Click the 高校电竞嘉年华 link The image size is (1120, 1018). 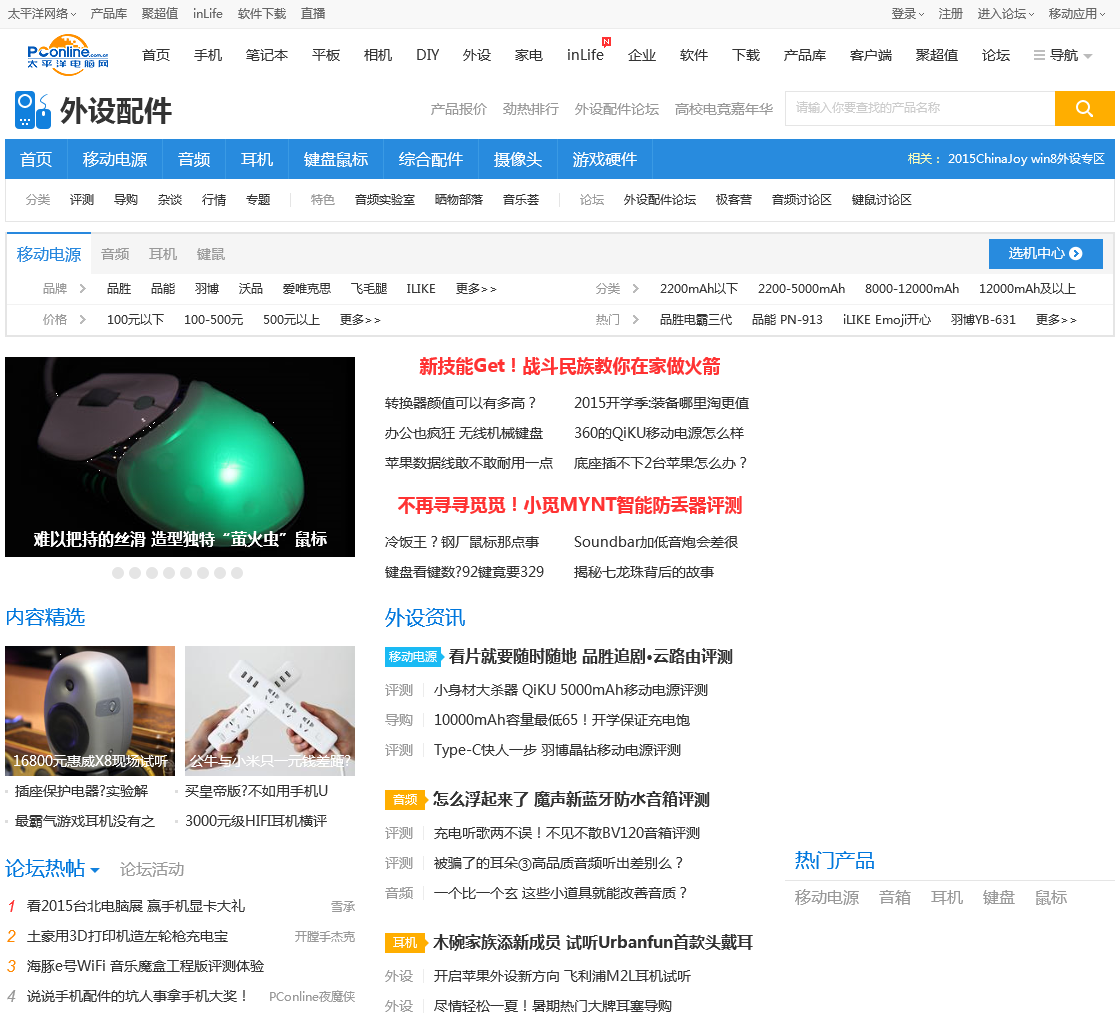[724, 109]
